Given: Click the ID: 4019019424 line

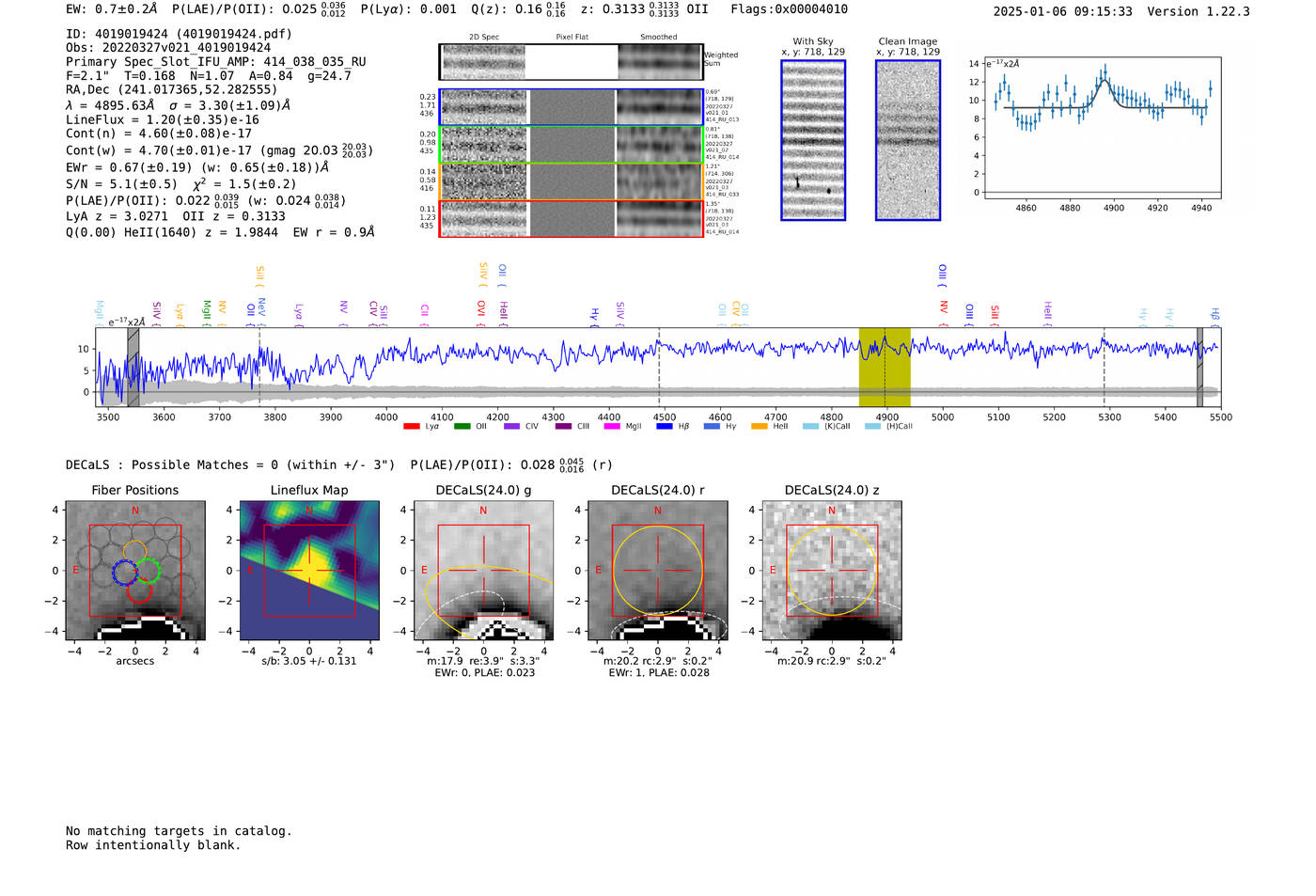Looking at the screenshot, I should pyautogui.click(x=179, y=34).
